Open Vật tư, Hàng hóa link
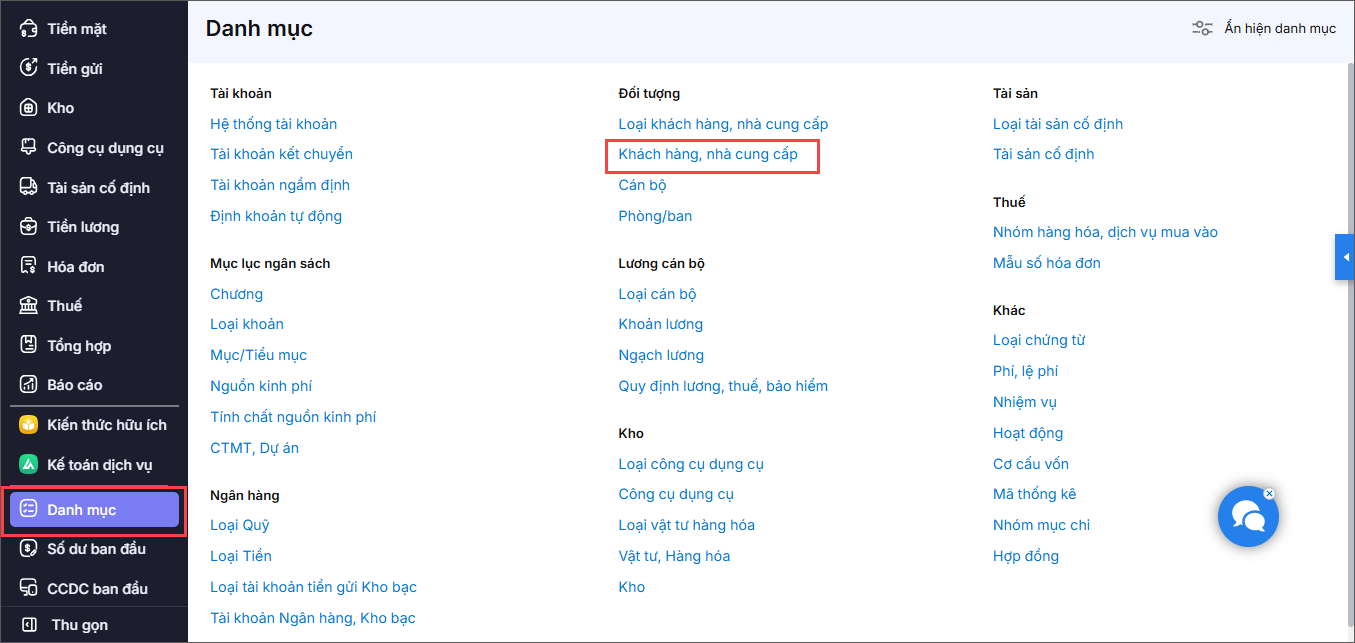1355x643 pixels. pyautogui.click(x=674, y=556)
